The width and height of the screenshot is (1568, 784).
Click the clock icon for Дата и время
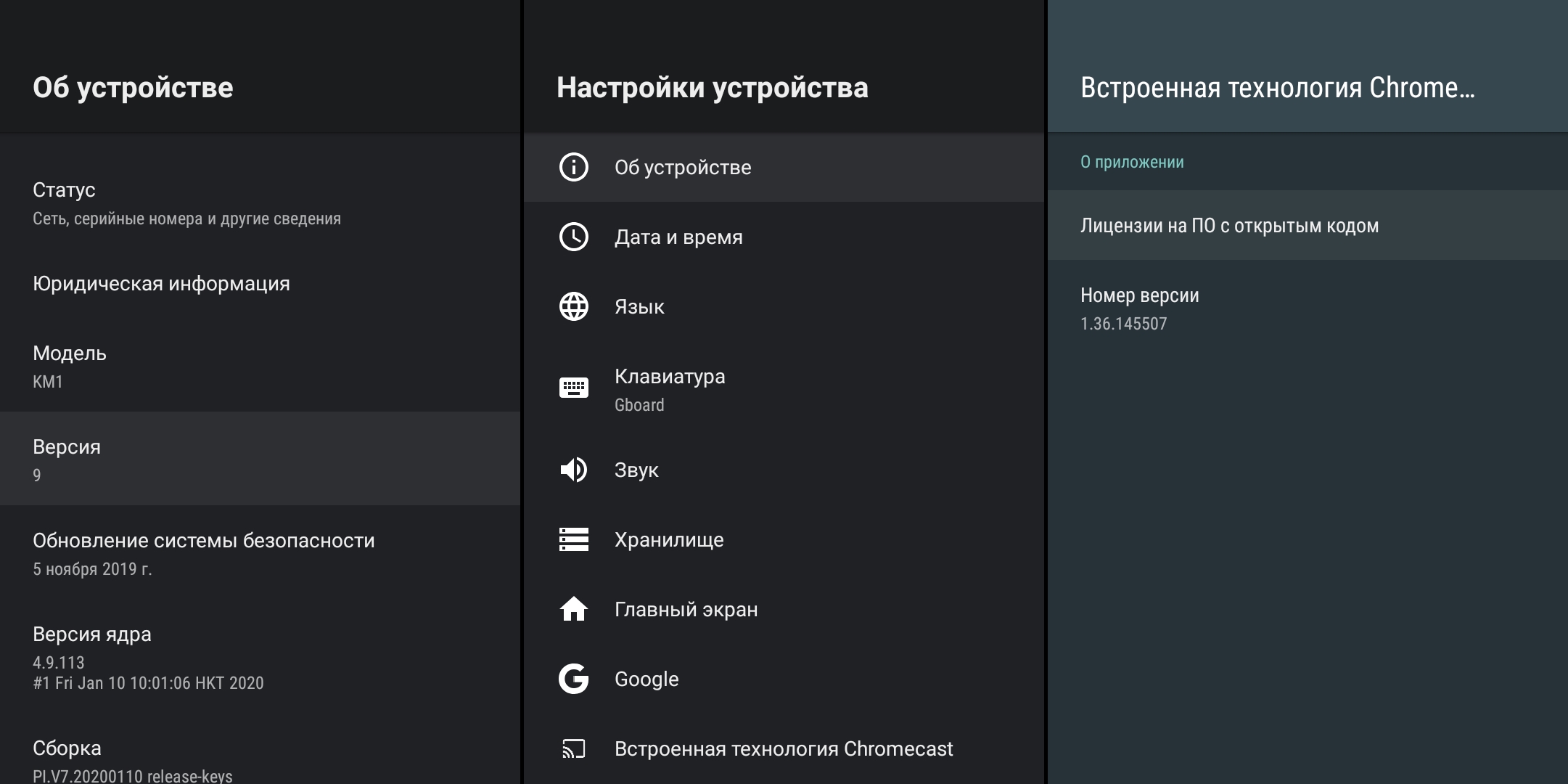[x=573, y=237]
